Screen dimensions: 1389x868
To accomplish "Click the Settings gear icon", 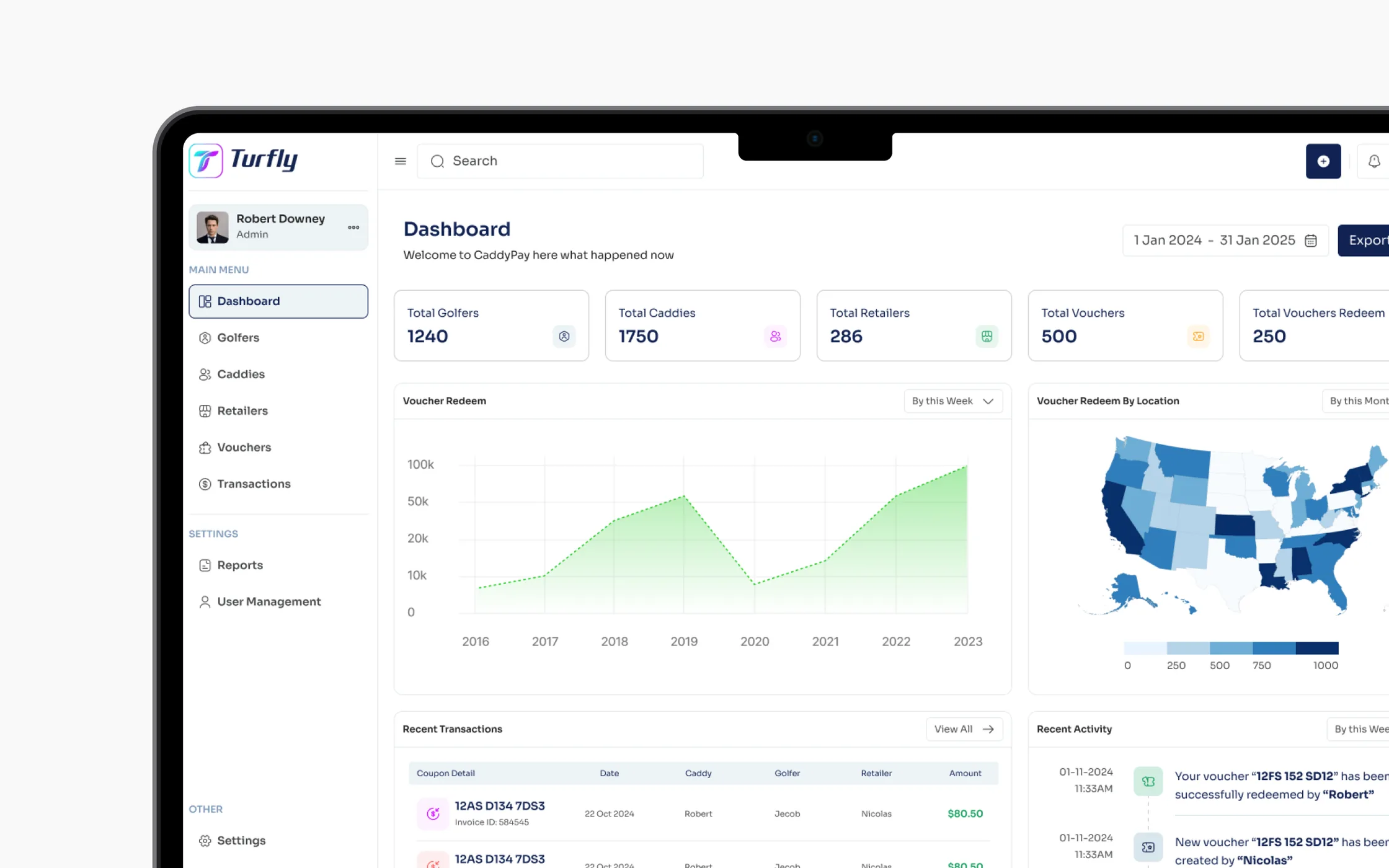I will (x=205, y=841).
